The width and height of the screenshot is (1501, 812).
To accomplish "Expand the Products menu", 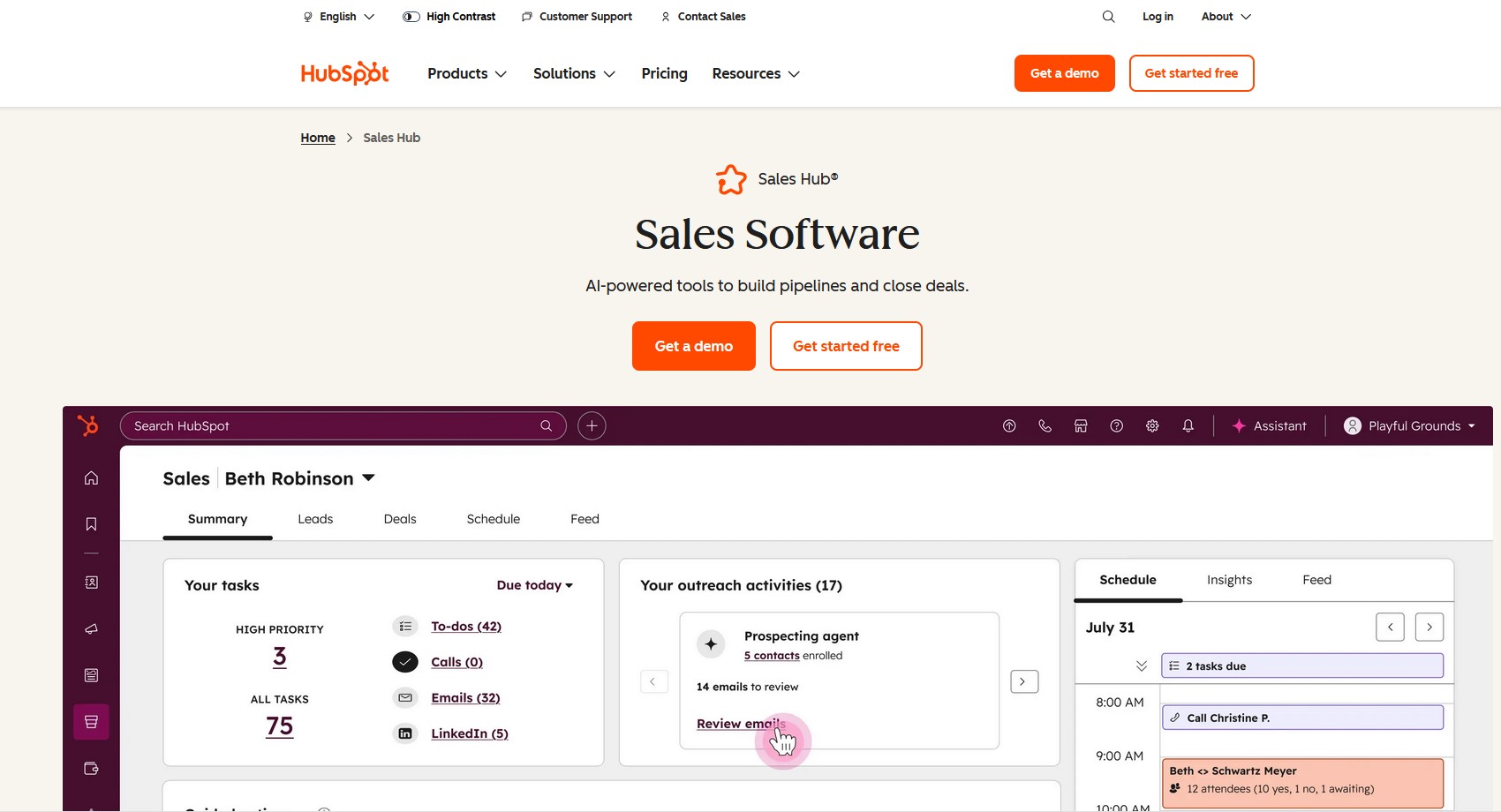I will pyautogui.click(x=467, y=74).
